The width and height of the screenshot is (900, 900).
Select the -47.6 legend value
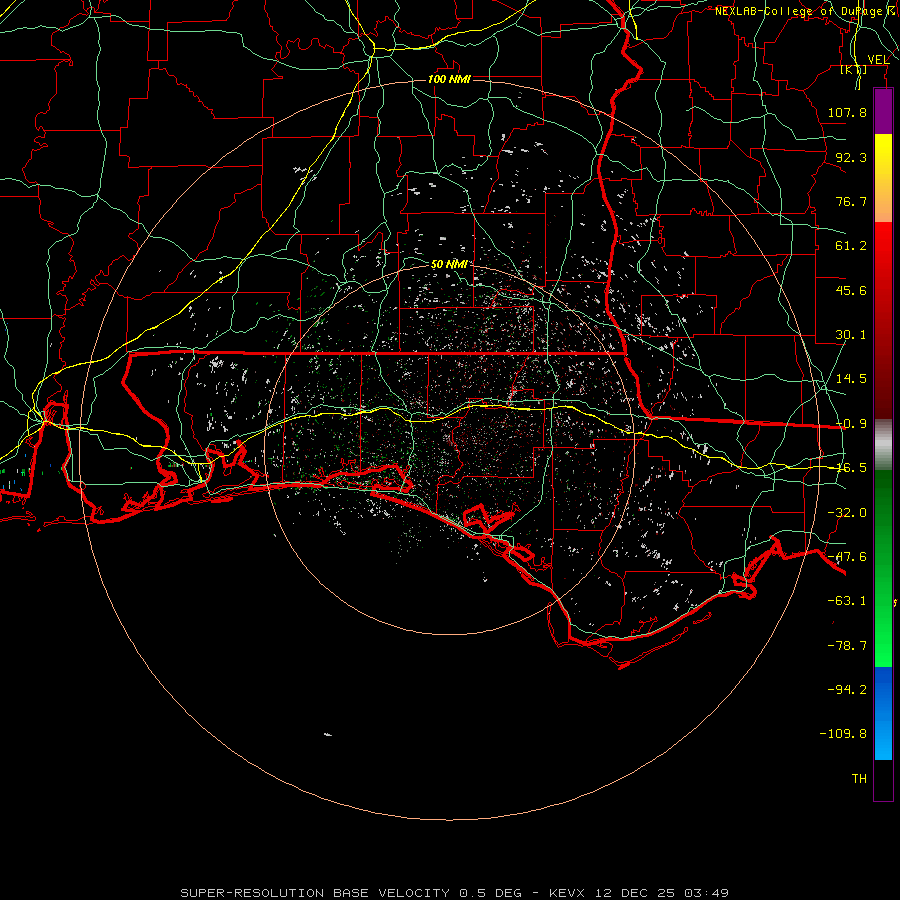click(847, 557)
